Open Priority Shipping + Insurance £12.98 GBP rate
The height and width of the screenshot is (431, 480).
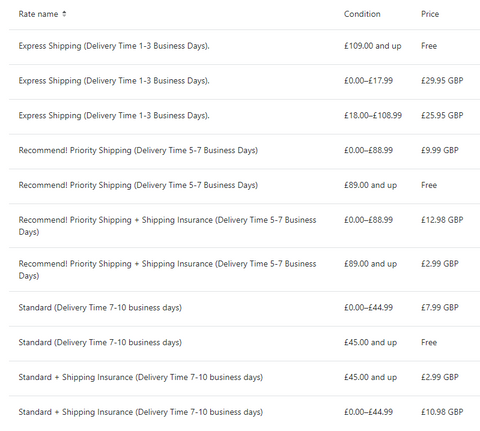[244, 225]
